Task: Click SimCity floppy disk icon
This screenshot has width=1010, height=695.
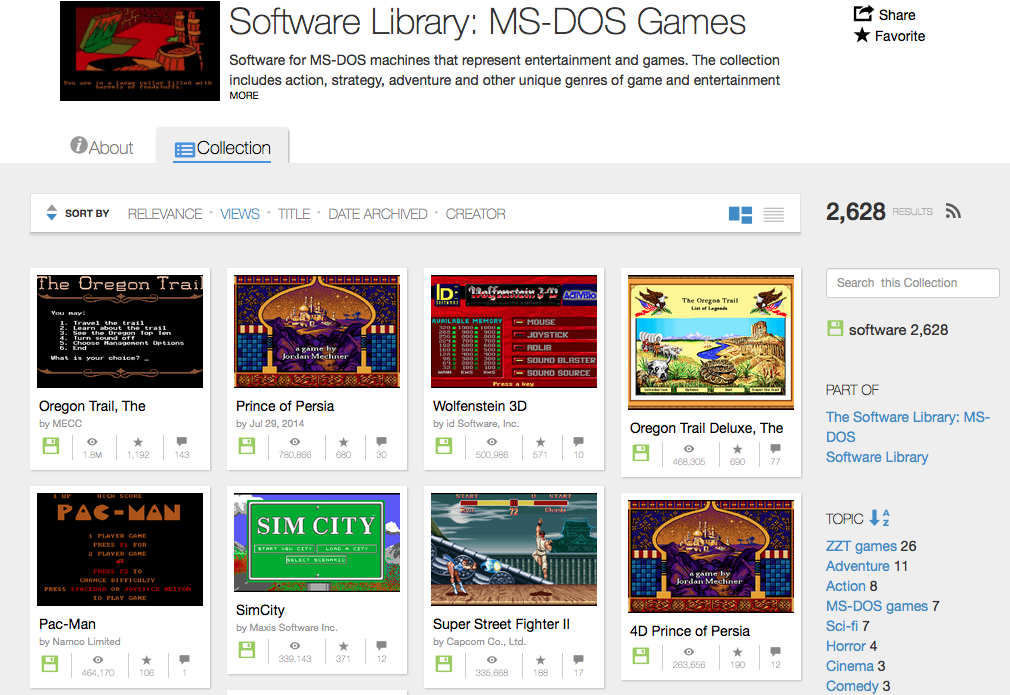Action: tap(247, 649)
